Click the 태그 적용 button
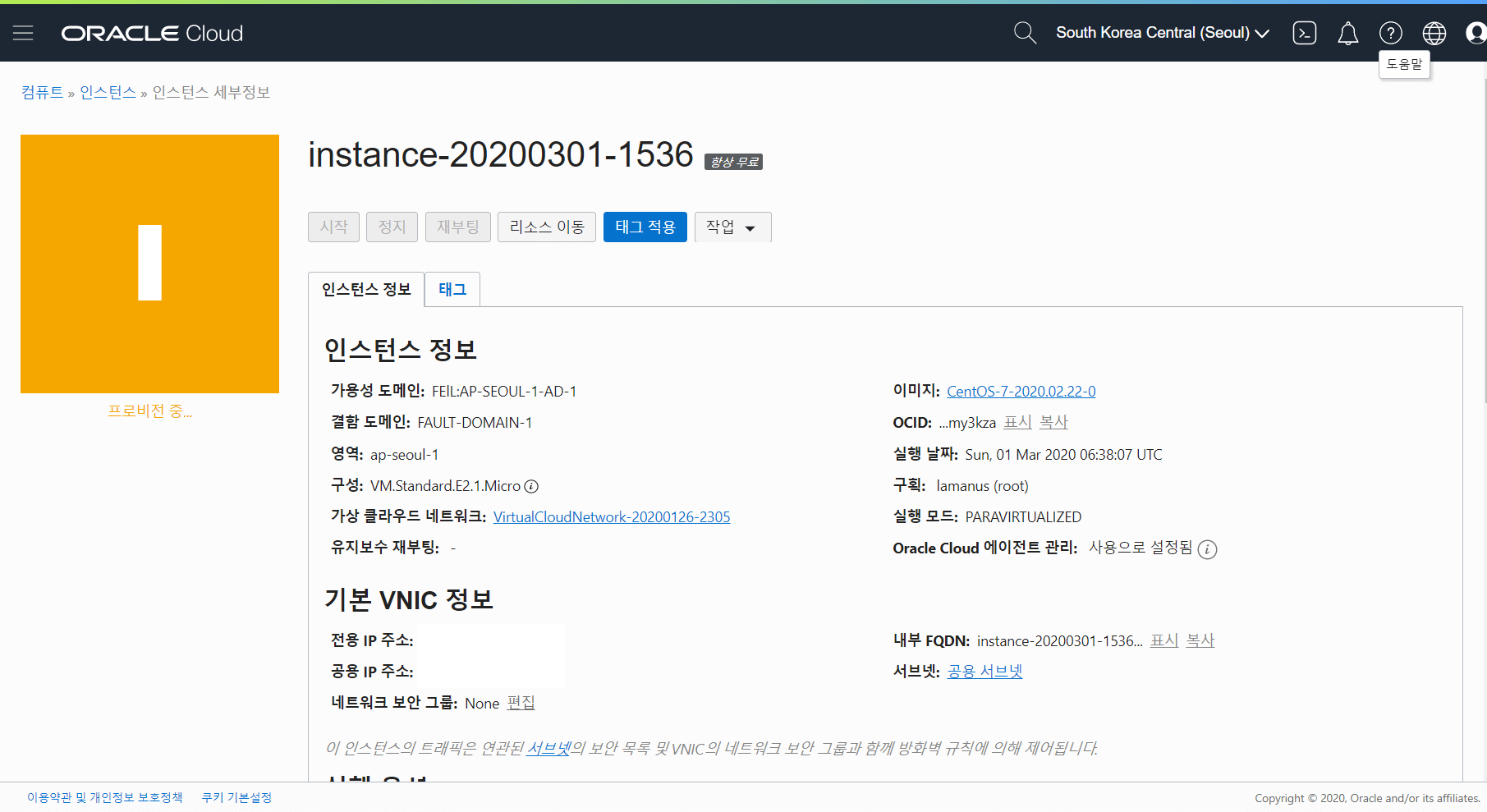The height and width of the screenshot is (812, 1487). tap(645, 227)
